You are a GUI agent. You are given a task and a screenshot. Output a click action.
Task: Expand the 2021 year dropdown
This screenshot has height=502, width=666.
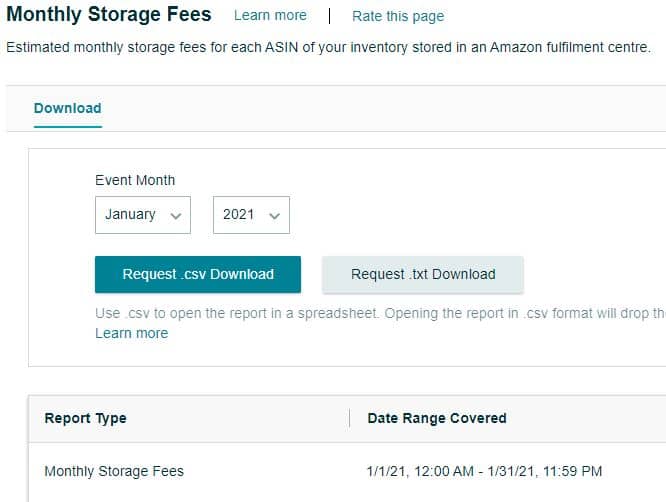251,215
